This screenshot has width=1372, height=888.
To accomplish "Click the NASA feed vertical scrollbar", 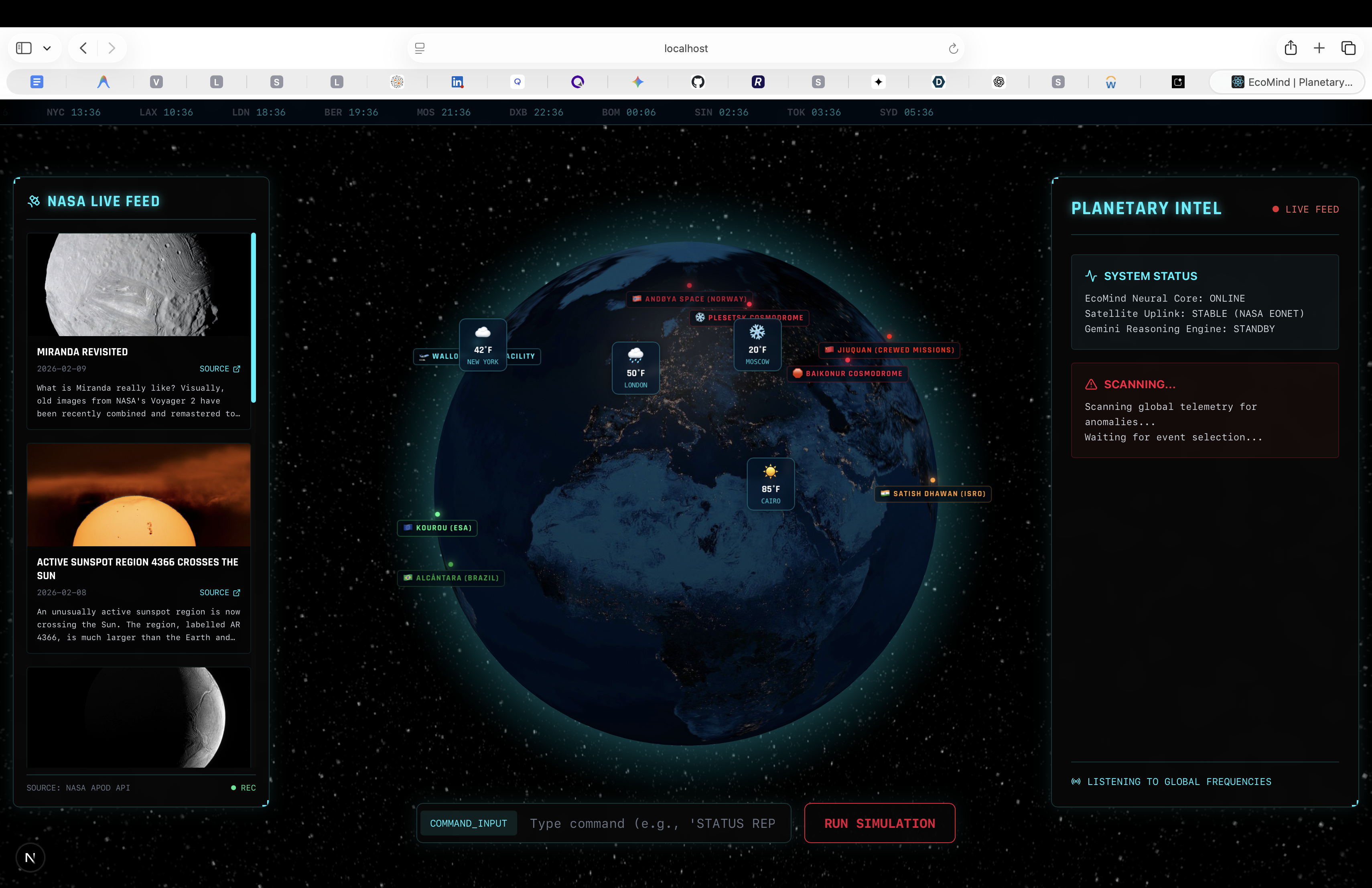I will [x=253, y=318].
